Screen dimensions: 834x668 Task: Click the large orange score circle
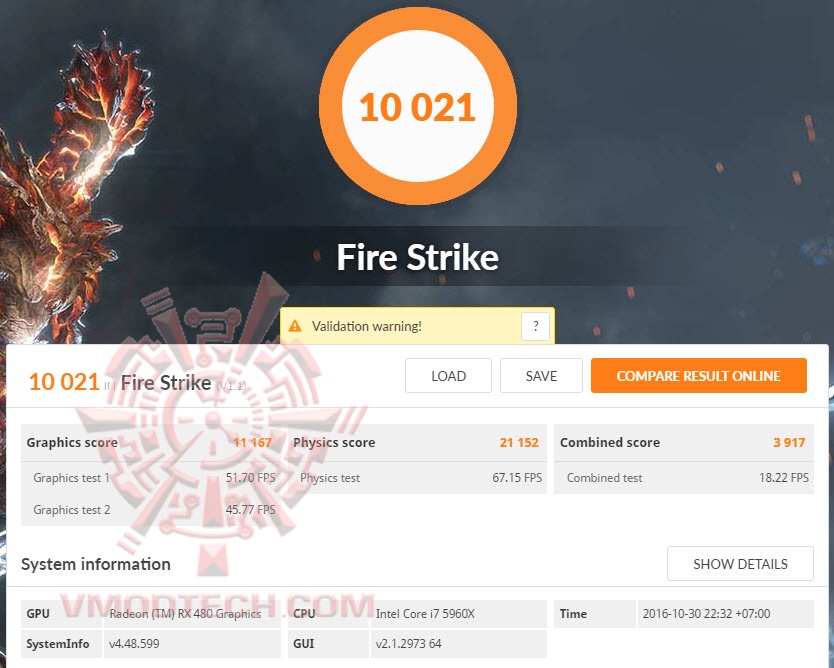(x=418, y=106)
